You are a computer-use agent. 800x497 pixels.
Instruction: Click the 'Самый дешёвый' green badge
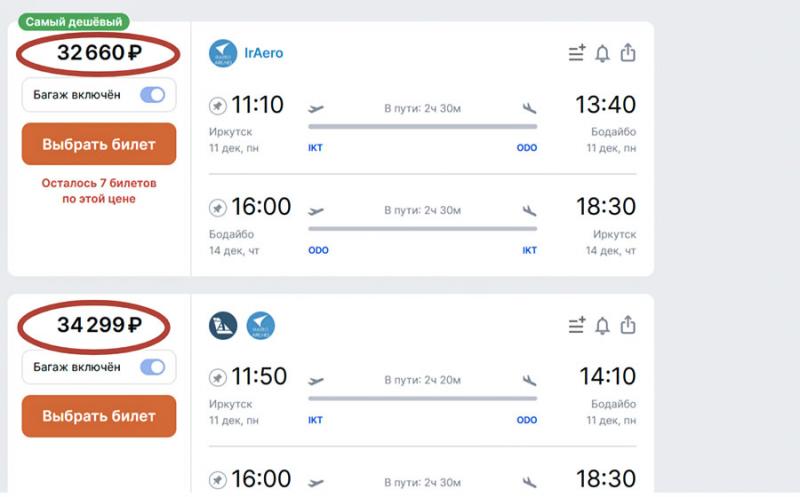(x=76, y=21)
